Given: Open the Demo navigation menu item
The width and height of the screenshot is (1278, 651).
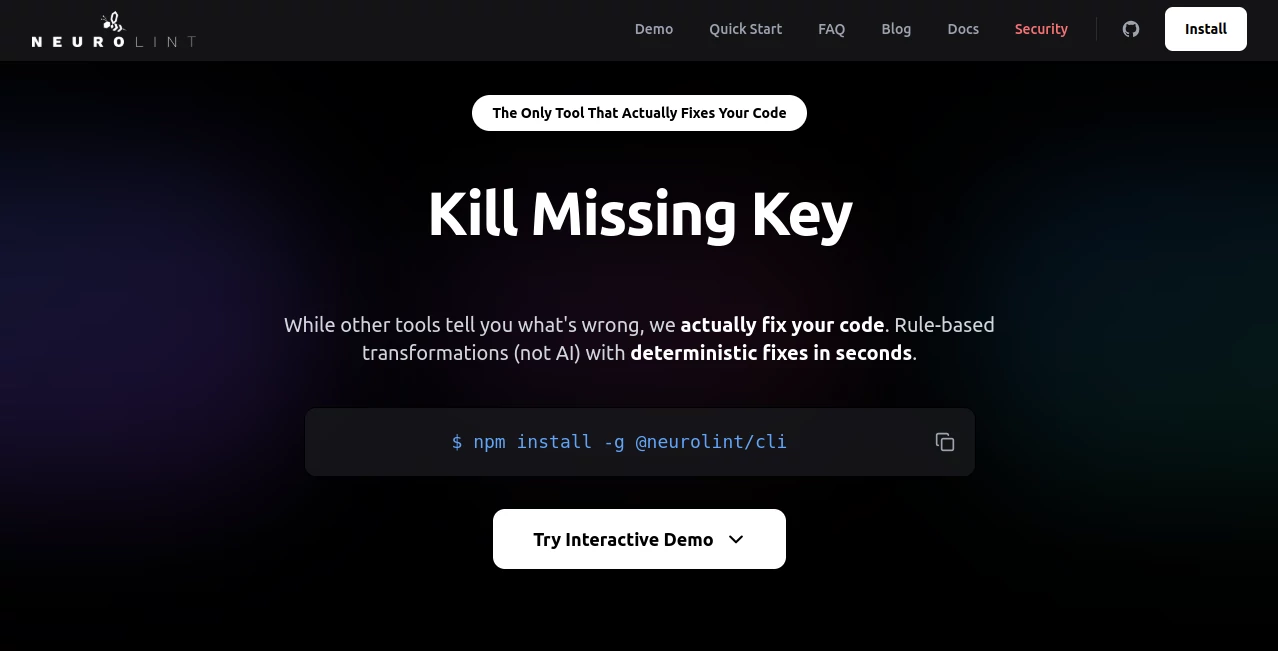Looking at the screenshot, I should [x=653, y=29].
